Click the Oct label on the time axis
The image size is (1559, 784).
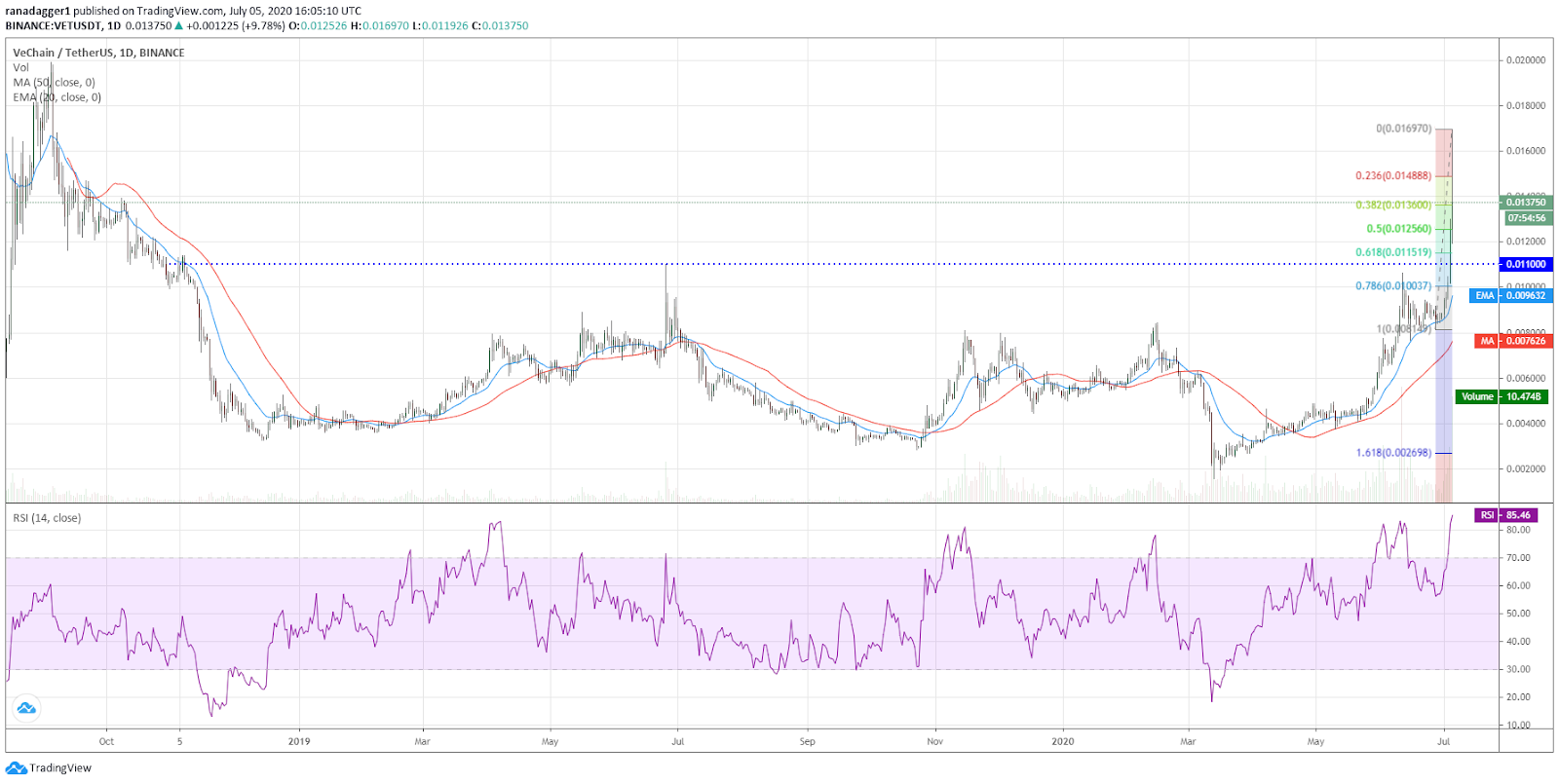coord(106,741)
